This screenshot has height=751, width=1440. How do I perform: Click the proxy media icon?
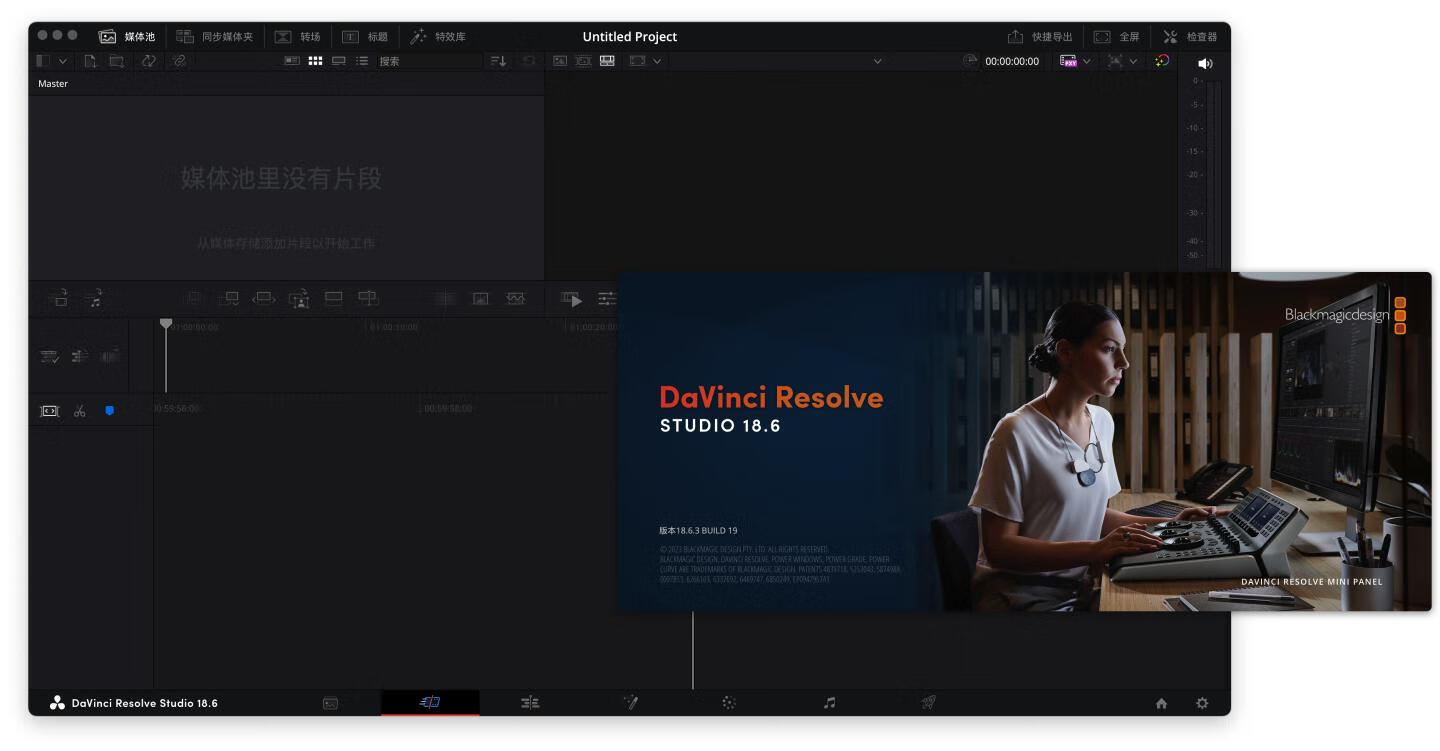click(x=1069, y=61)
